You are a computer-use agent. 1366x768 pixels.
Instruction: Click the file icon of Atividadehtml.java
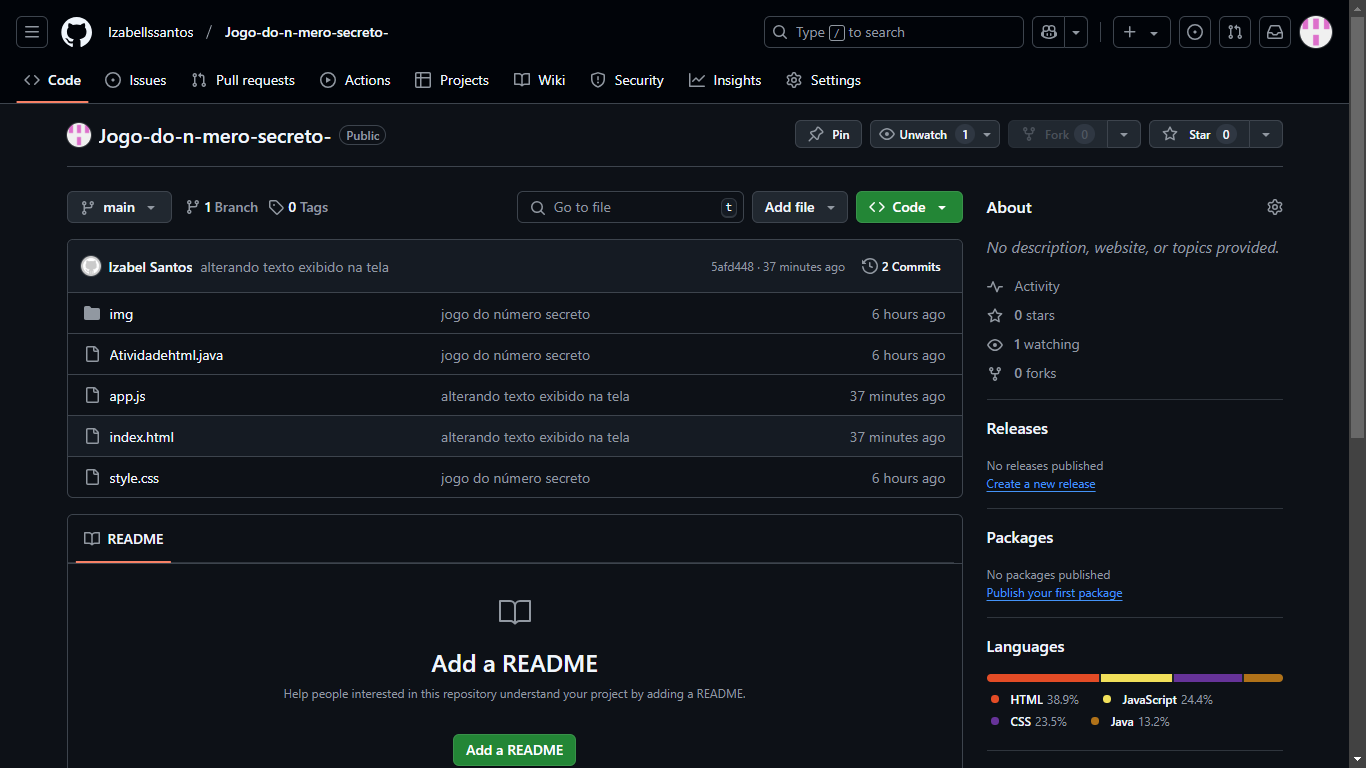[x=92, y=355]
